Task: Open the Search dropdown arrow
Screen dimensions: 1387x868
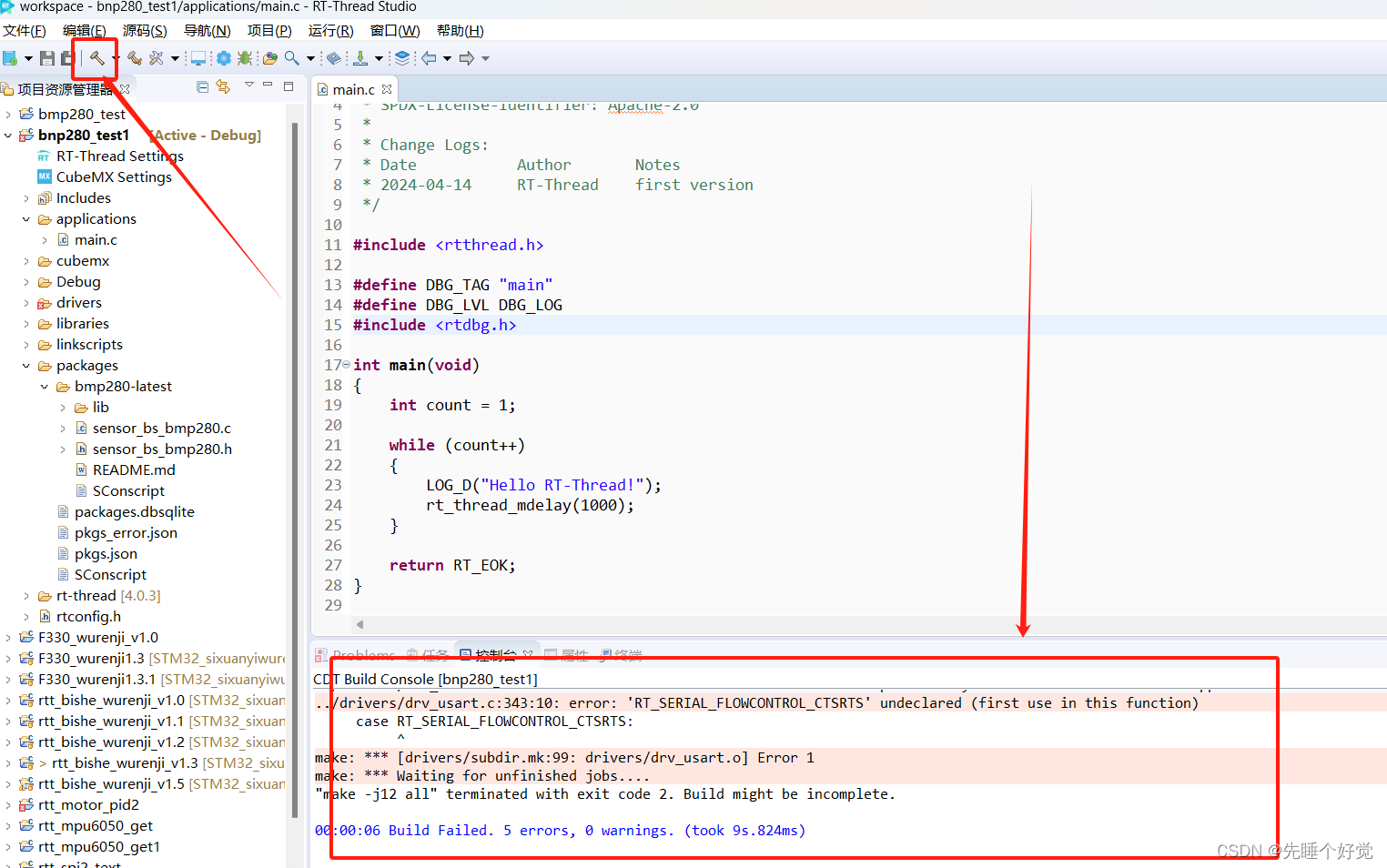Action: tap(310, 58)
